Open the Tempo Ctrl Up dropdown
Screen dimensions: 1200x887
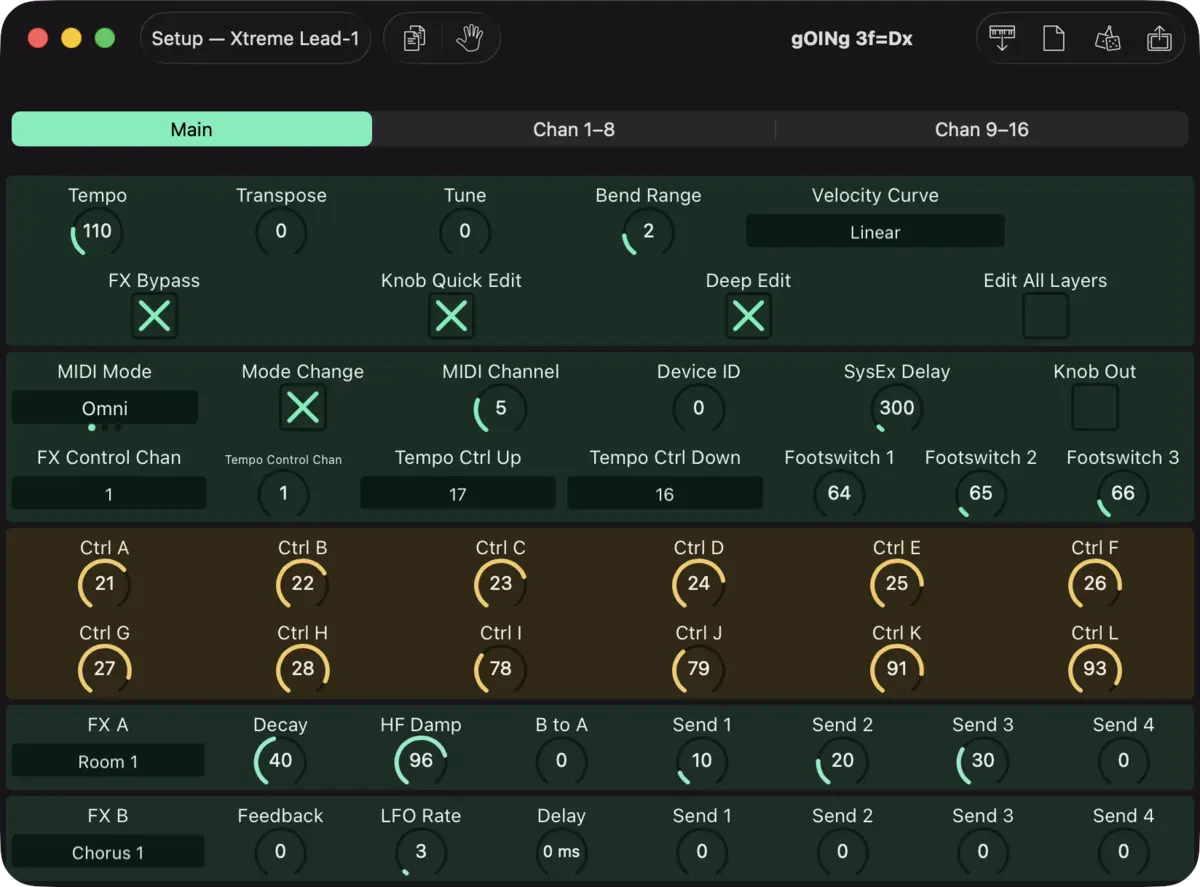(458, 493)
